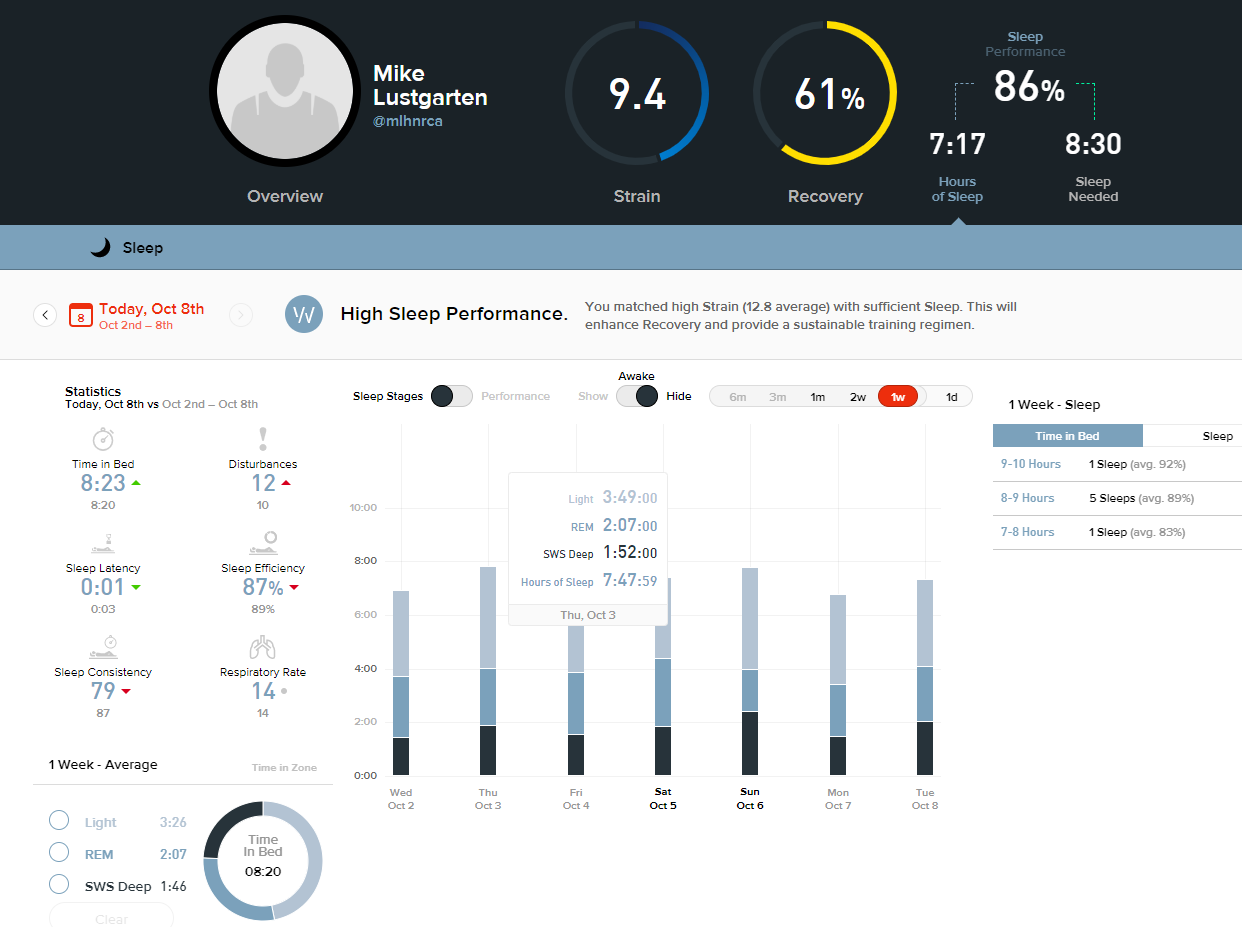Screen dimensions: 1242x927
Task: Click the Respiratory Rate lungs icon
Action: pyautogui.click(x=263, y=648)
